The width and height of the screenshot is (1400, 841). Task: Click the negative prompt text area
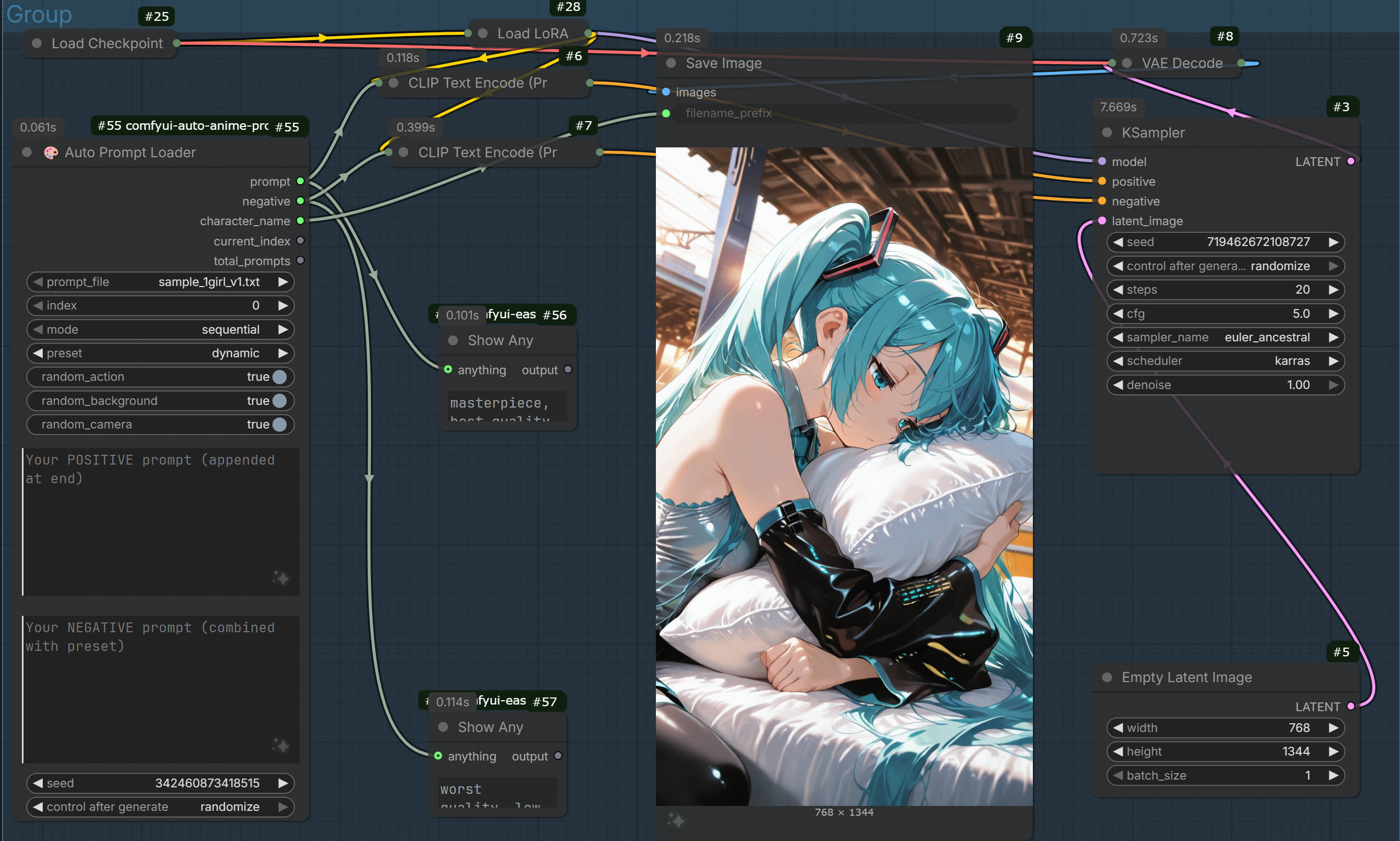pyautogui.click(x=161, y=689)
